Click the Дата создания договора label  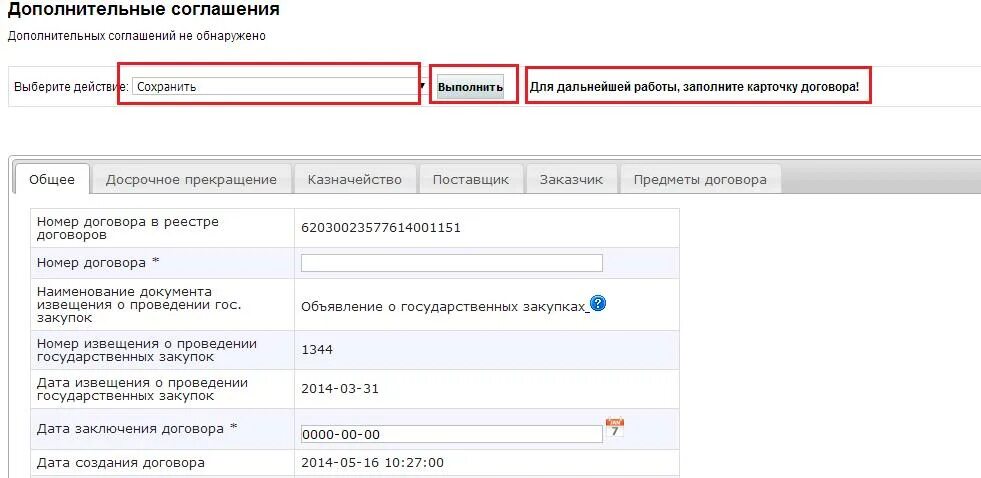pyautogui.click(x=120, y=463)
